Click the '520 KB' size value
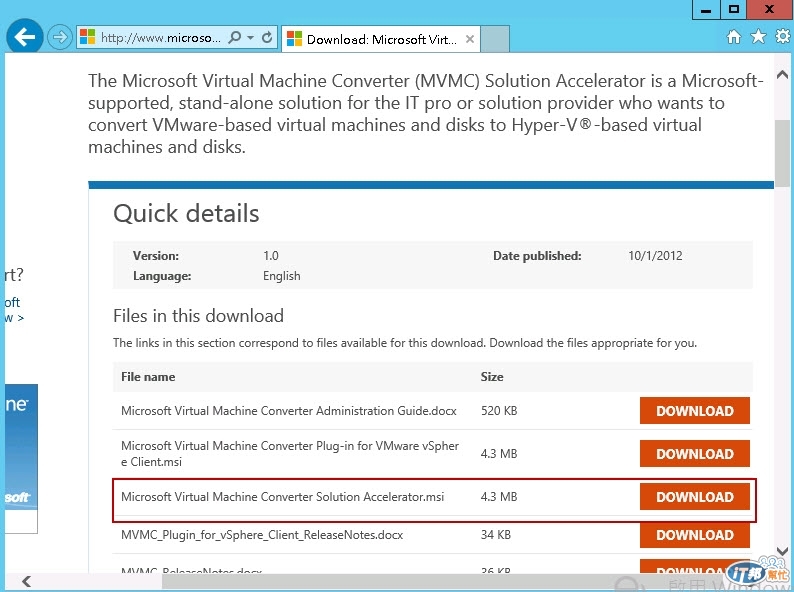The height and width of the screenshot is (592, 794). pyautogui.click(x=499, y=411)
